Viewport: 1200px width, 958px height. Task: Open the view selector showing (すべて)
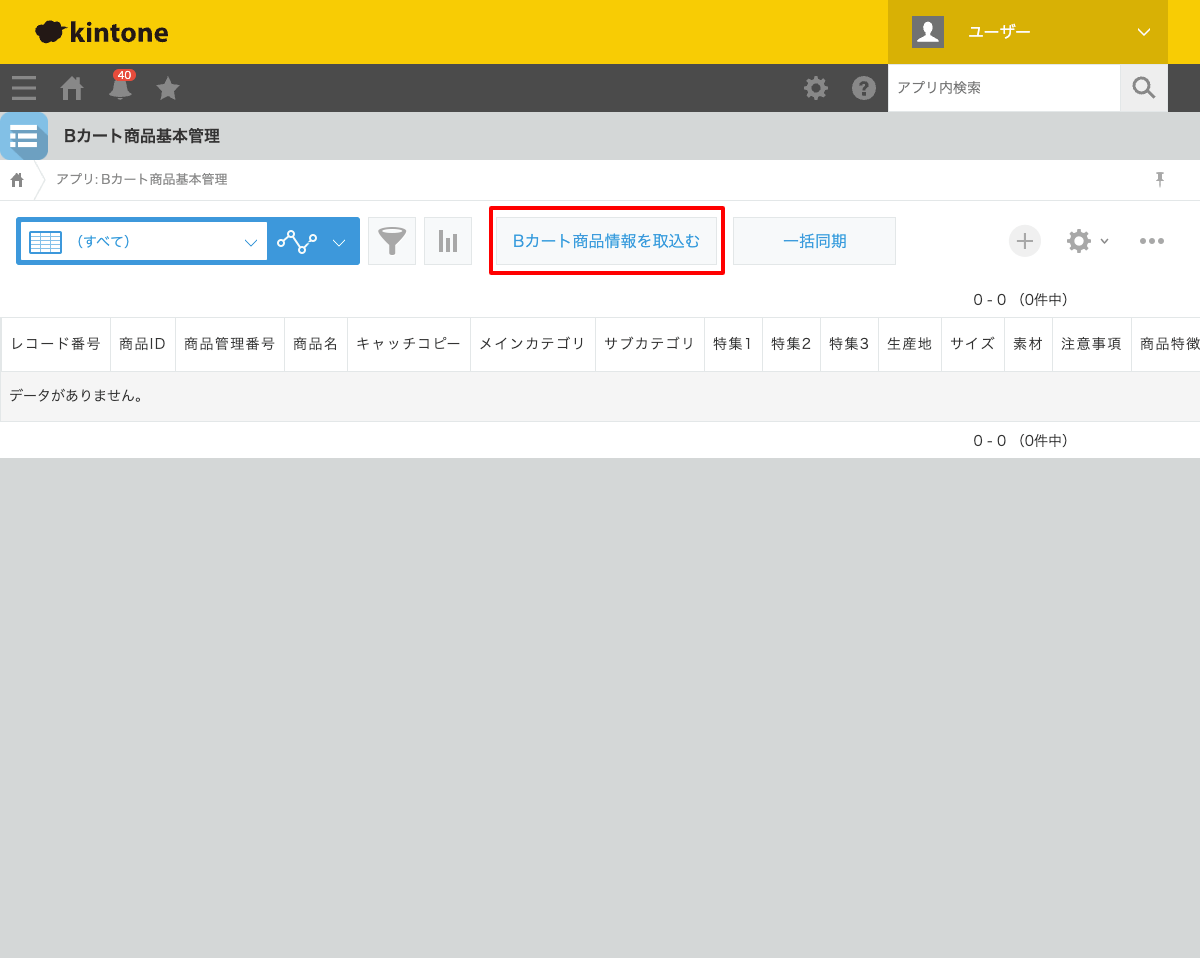pos(143,240)
